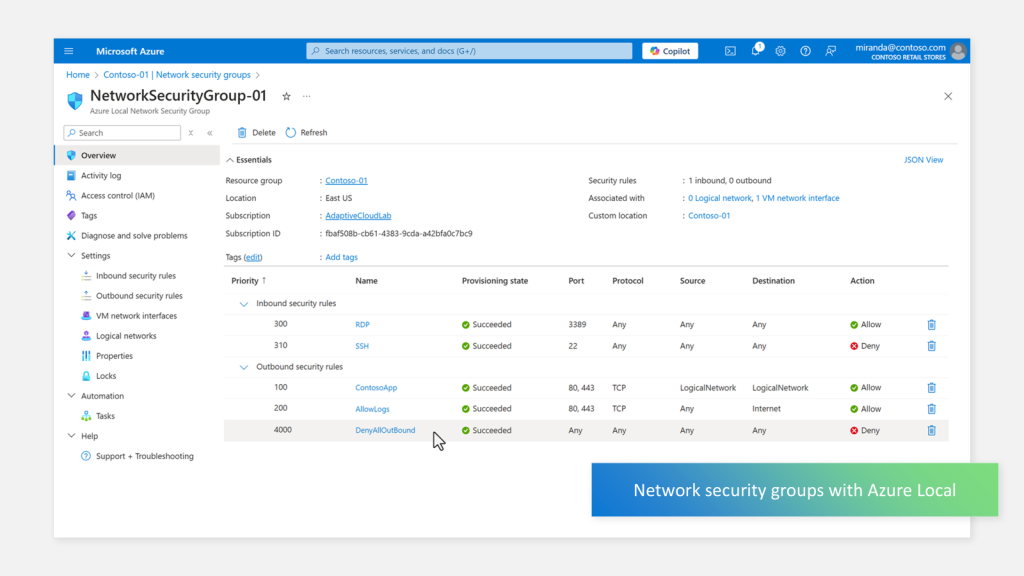Click the edit link next to Tags
This screenshot has height=576, width=1024.
(253, 257)
